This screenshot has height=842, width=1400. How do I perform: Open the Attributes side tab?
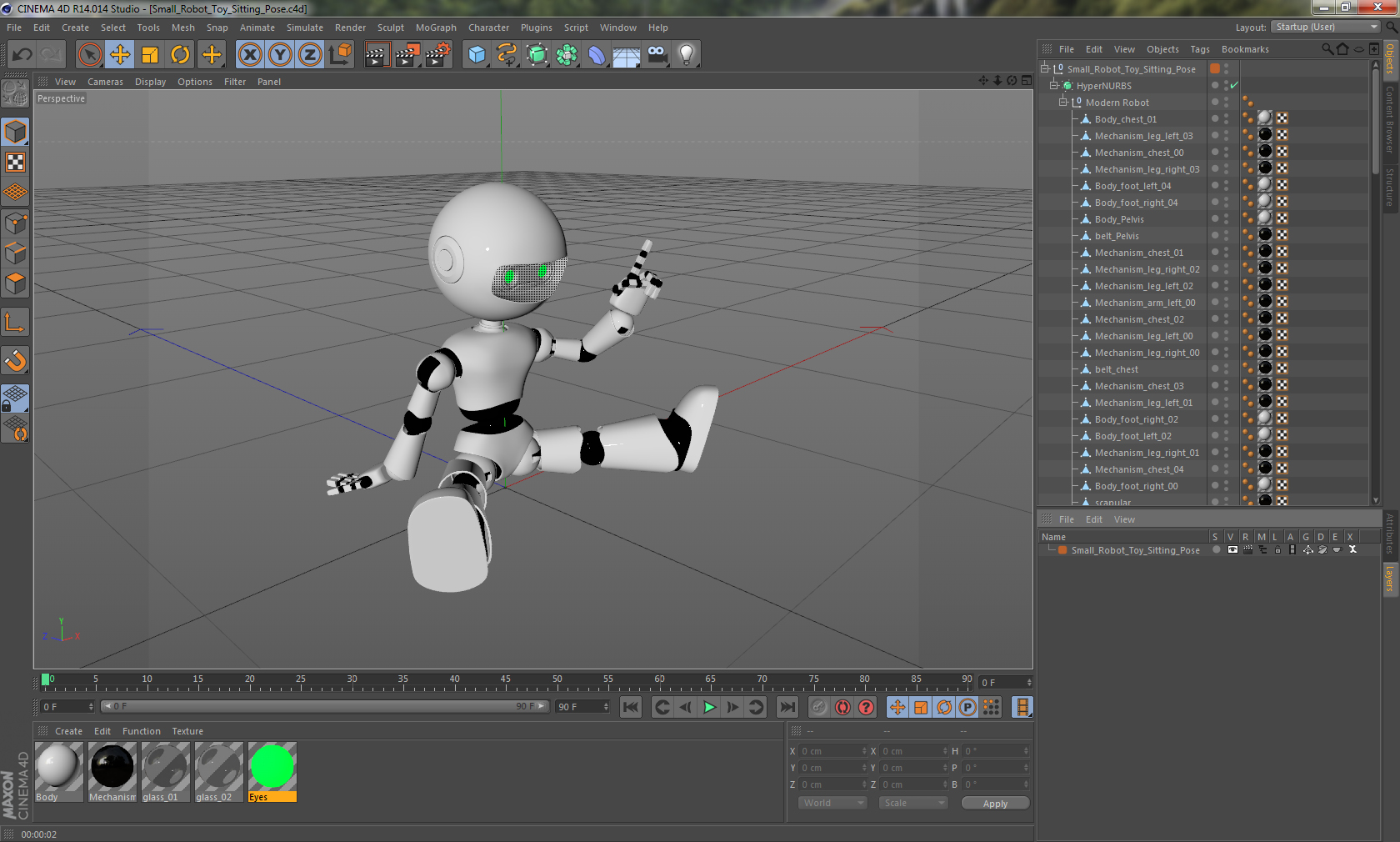pyautogui.click(x=1390, y=534)
